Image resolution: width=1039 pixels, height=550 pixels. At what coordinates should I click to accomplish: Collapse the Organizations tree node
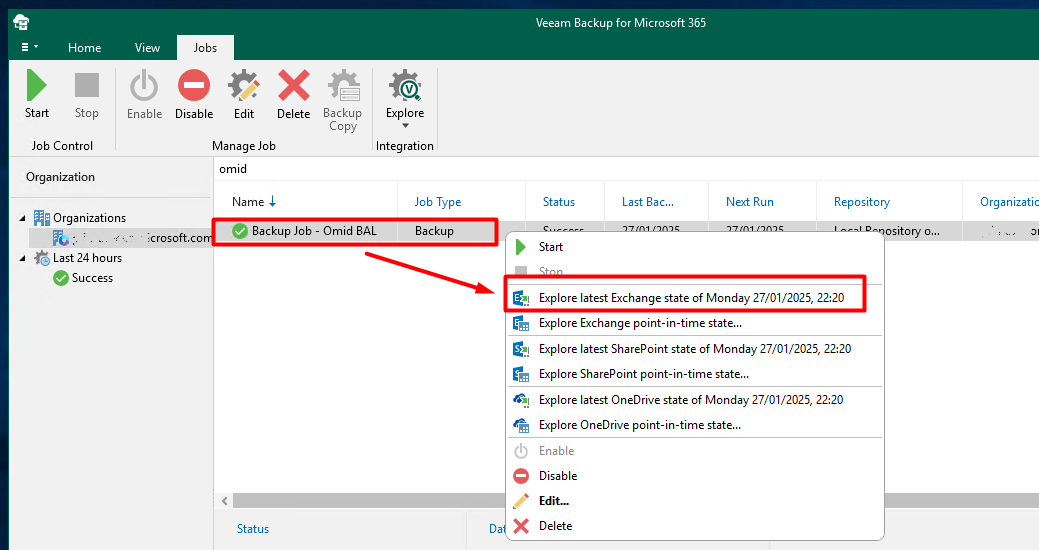coord(23,218)
